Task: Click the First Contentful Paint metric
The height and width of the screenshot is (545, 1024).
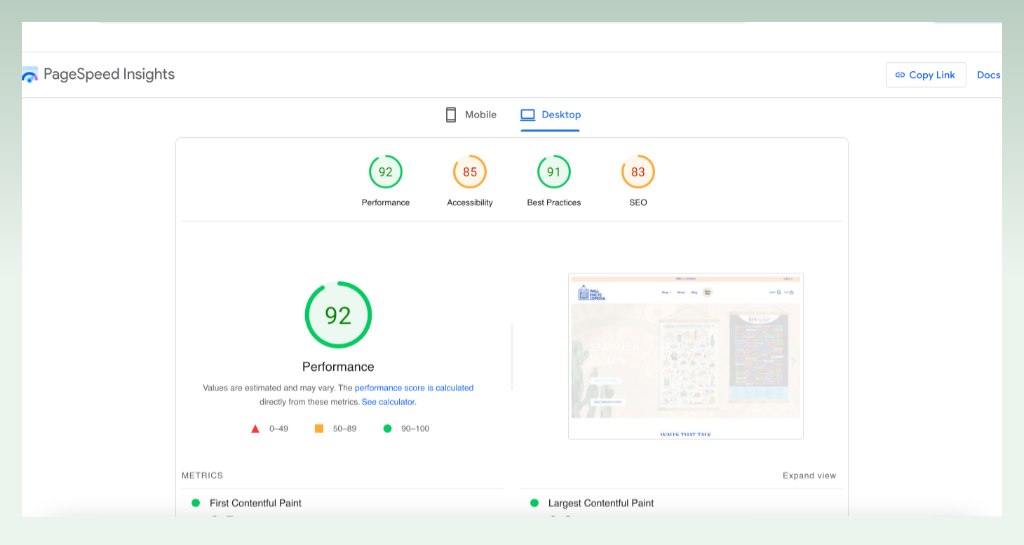Action: click(255, 503)
